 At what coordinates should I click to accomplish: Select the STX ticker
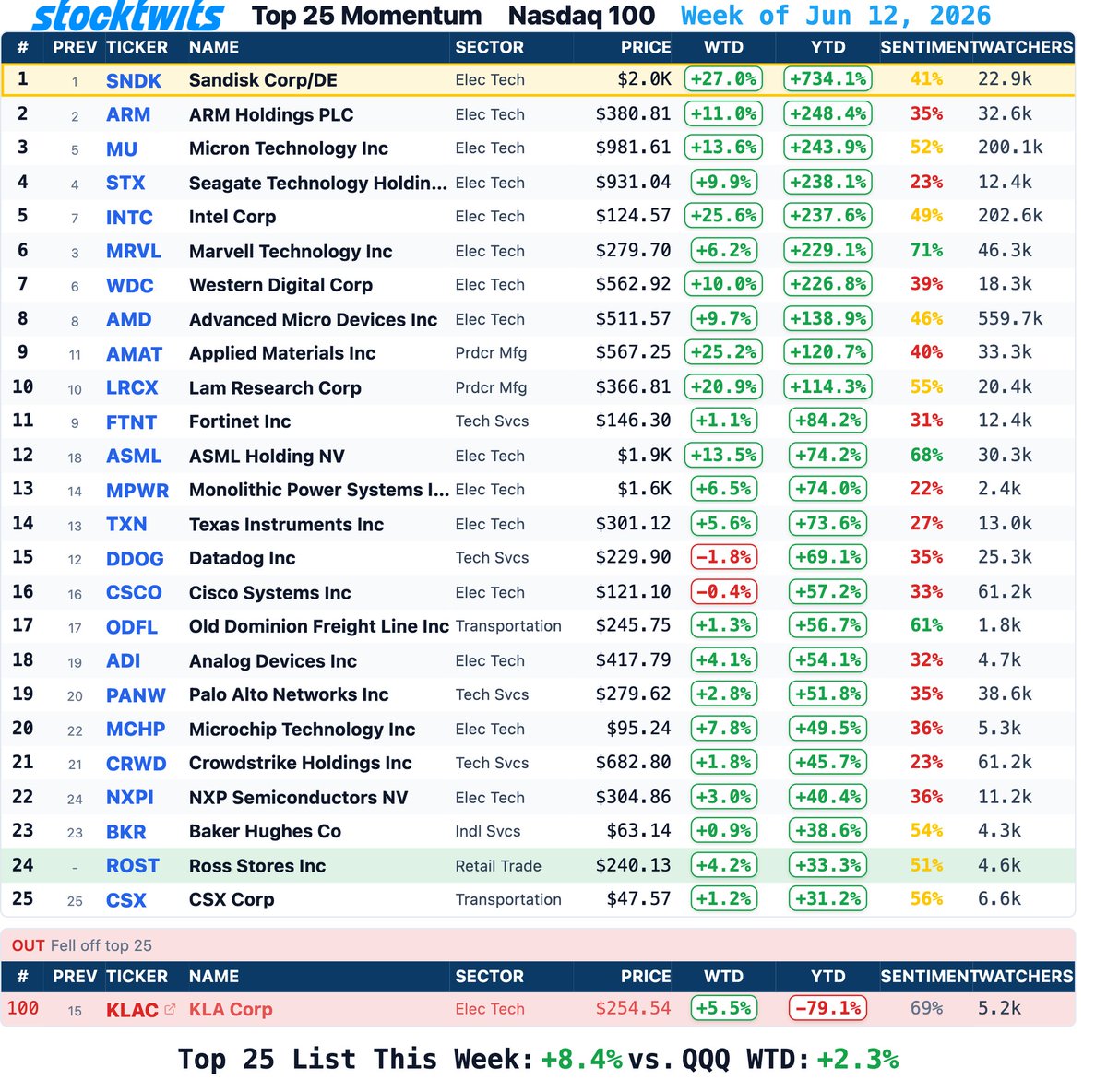(x=125, y=184)
